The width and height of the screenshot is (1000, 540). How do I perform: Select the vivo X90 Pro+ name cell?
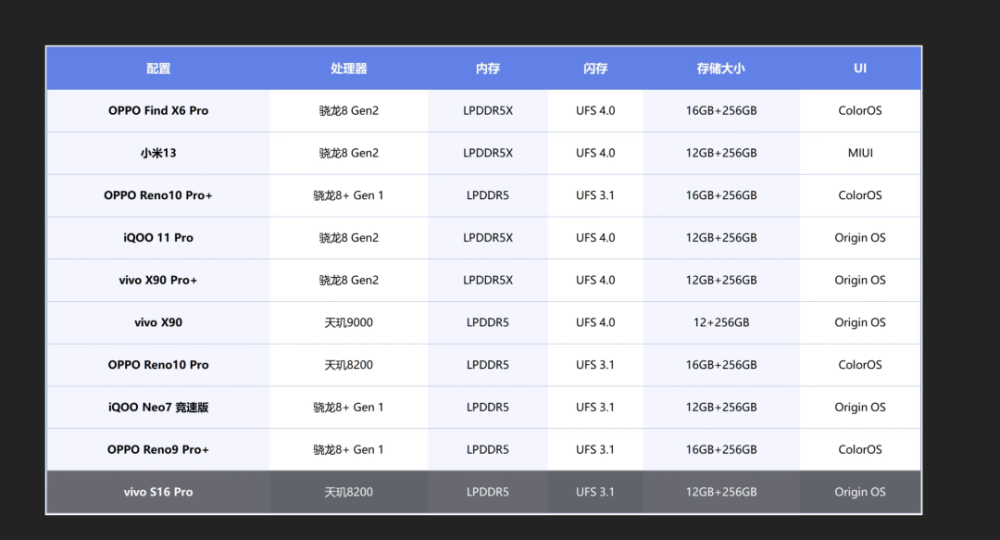tap(158, 280)
